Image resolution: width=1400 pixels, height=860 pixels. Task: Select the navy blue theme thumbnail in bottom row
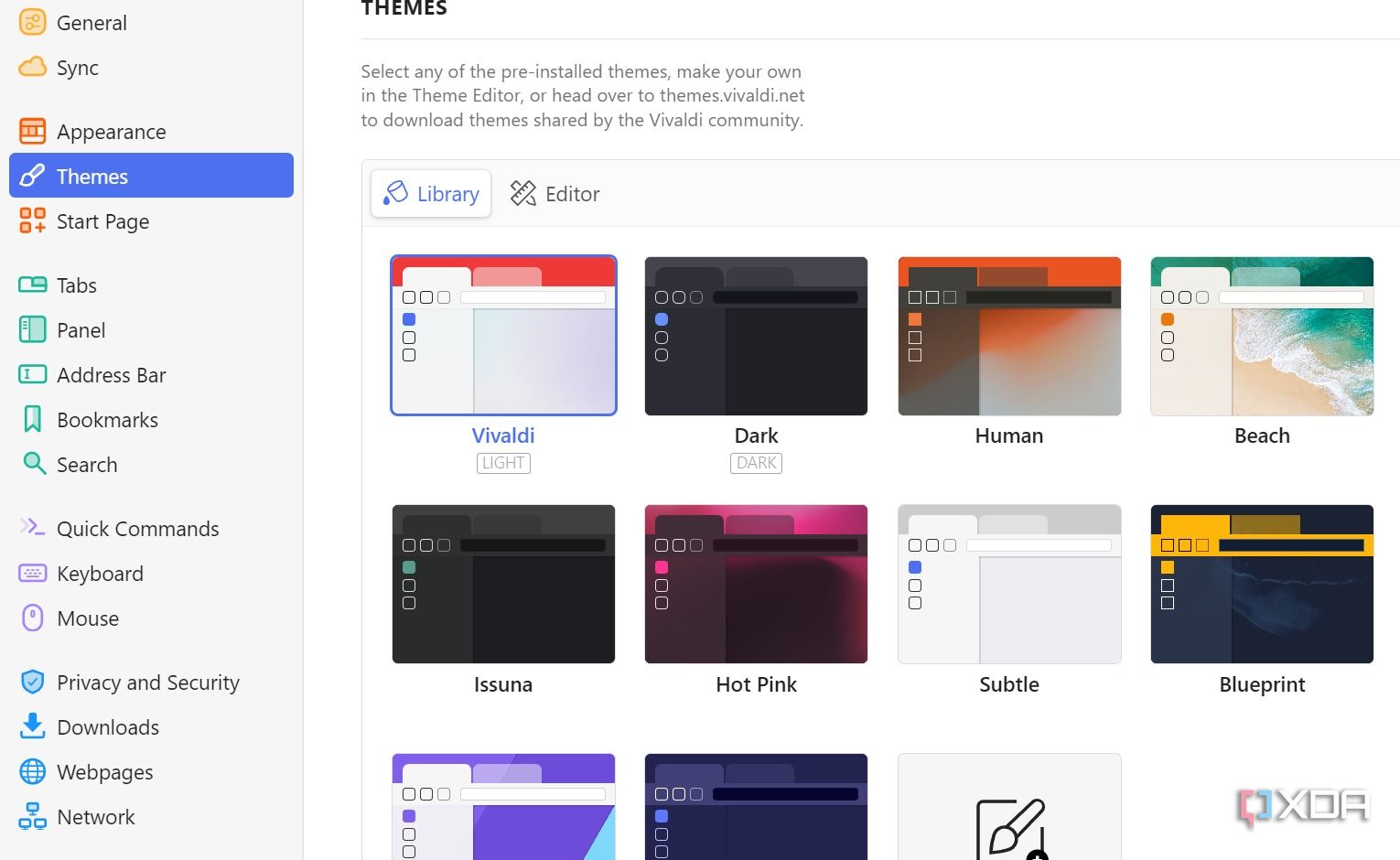tap(756, 807)
